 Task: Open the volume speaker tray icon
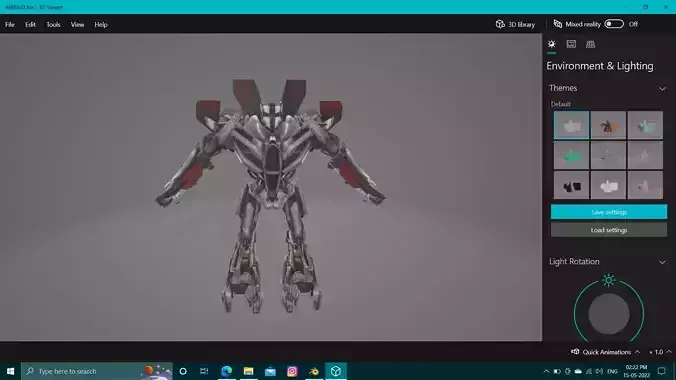(x=599, y=371)
